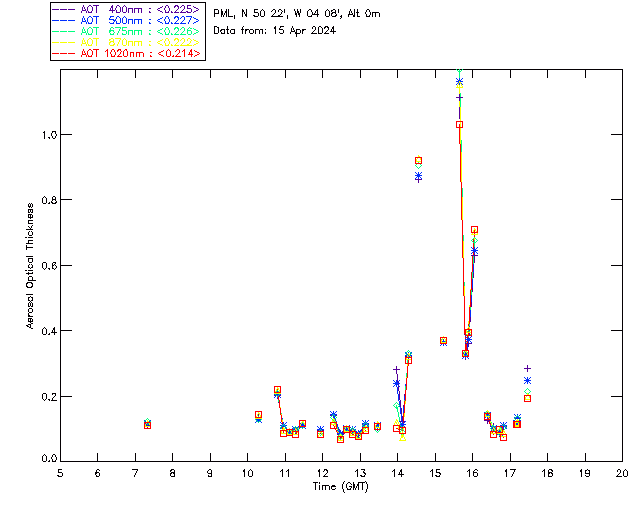The image size is (640, 512).
Task: Click the x-axis tick label 13
Action: pos(360,473)
